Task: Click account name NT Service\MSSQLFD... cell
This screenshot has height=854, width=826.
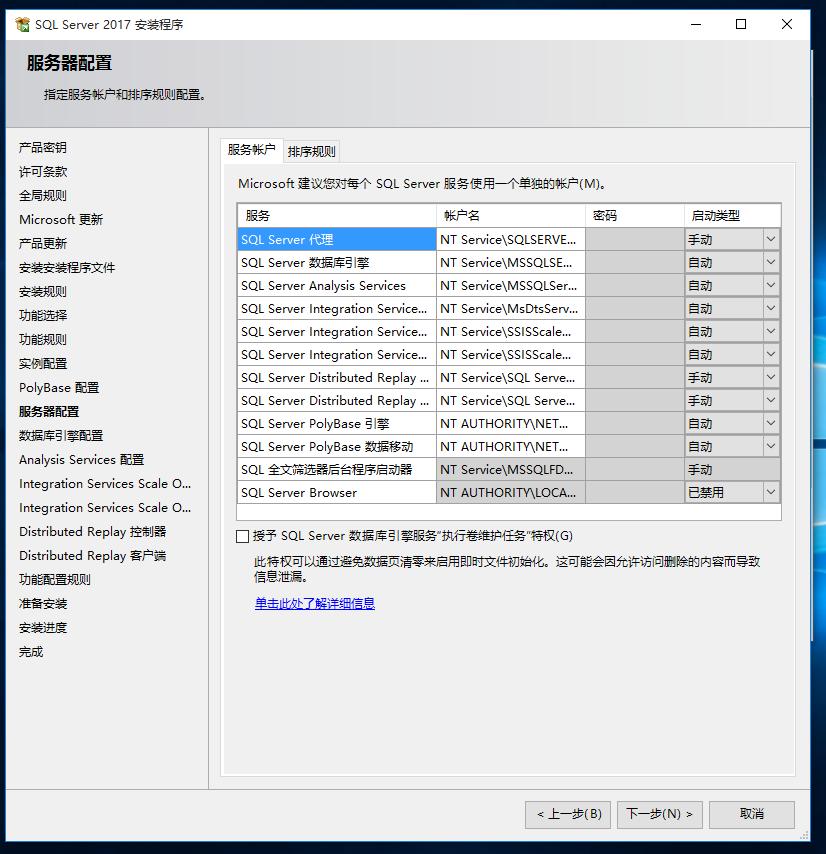Action: (511, 469)
